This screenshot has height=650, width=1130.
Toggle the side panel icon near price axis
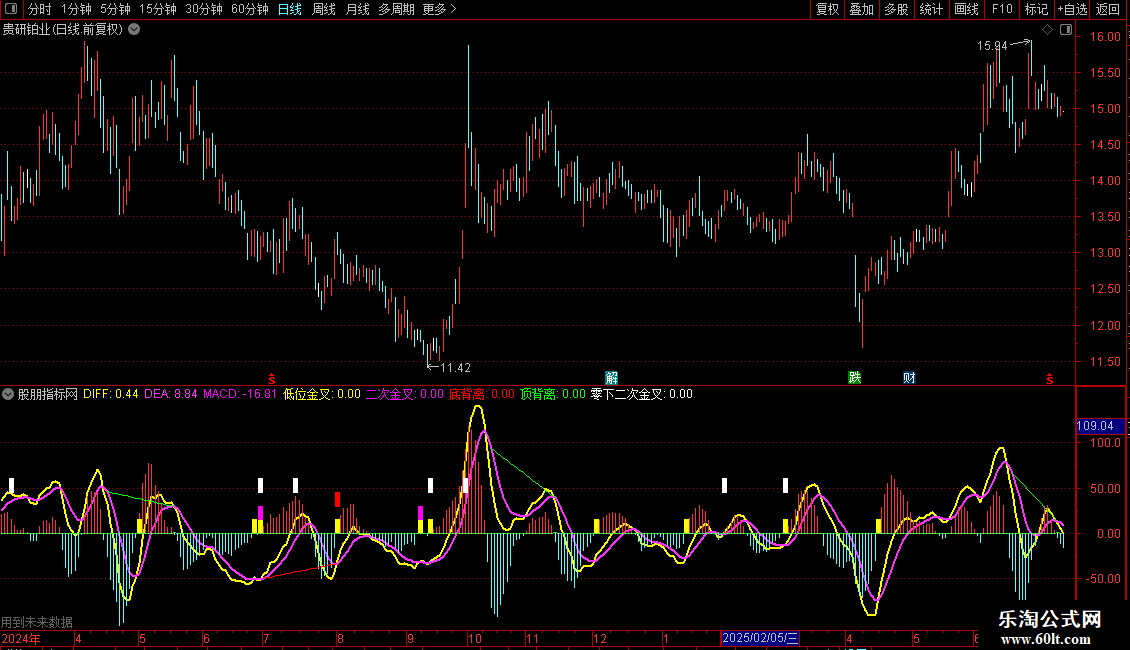tap(1065, 30)
